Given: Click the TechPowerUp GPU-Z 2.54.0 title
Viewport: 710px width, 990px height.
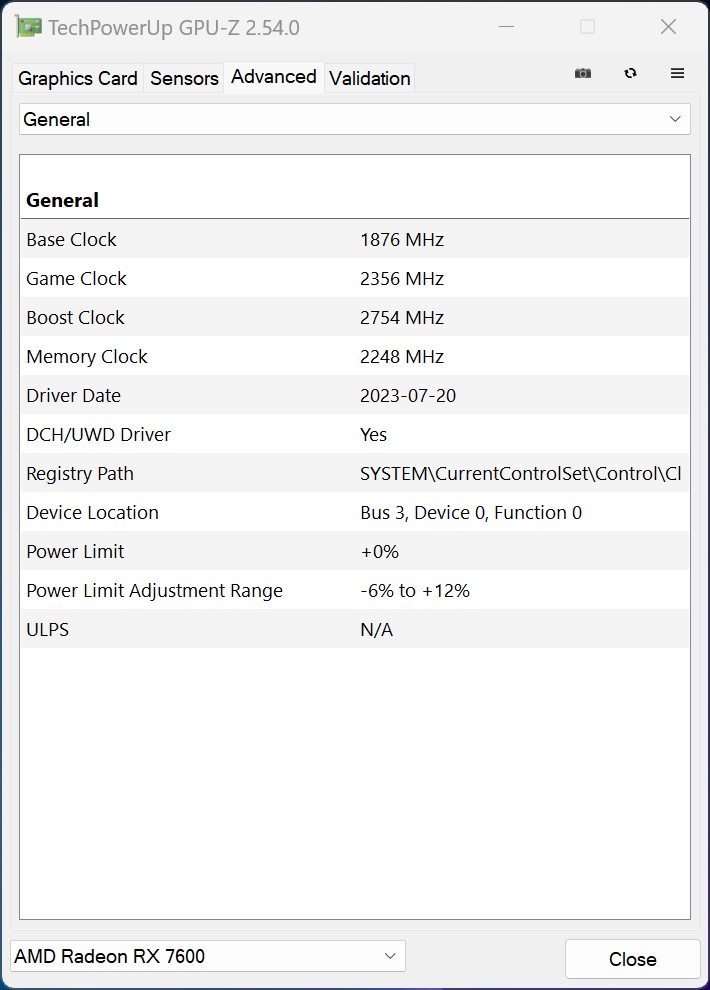Looking at the screenshot, I should click(174, 28).
